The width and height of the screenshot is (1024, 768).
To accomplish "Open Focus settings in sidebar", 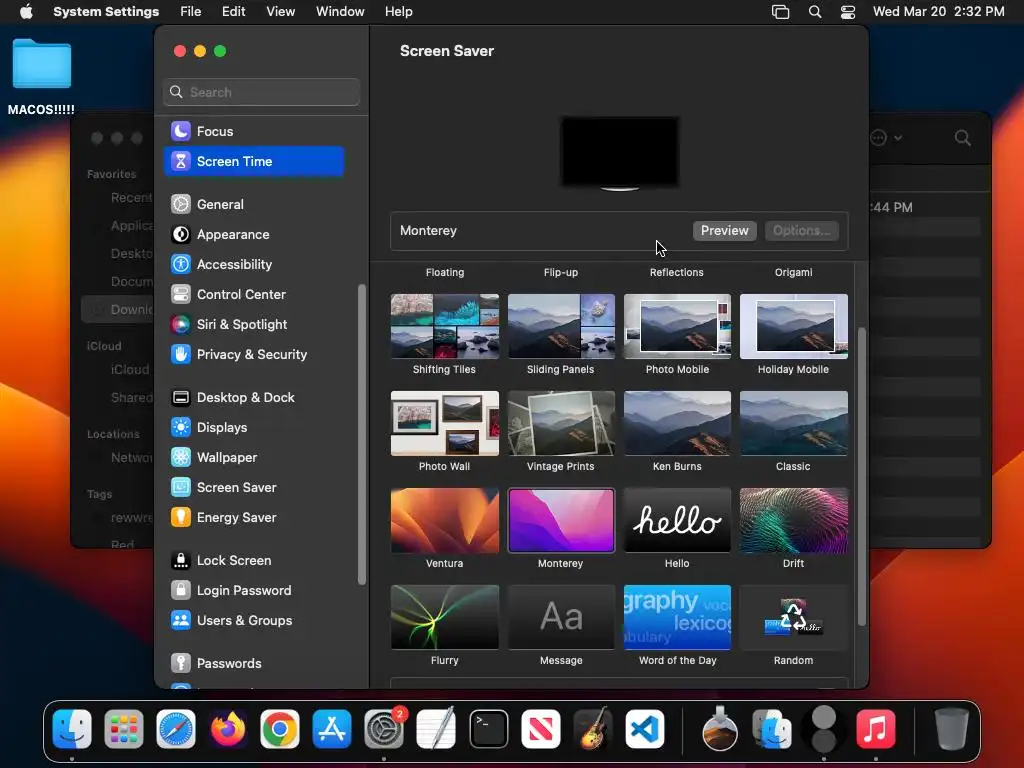I will [x=254, y=131].
